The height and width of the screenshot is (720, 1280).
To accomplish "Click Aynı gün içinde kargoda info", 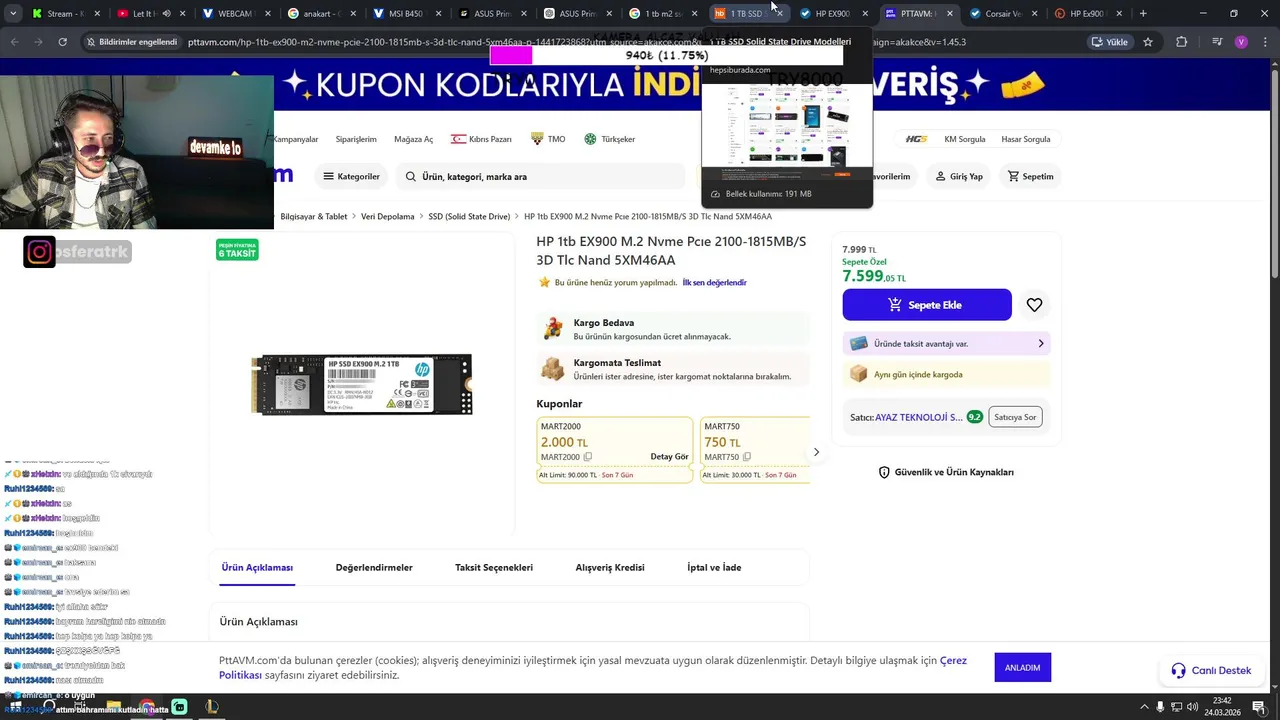I will (x=946, y=374).
